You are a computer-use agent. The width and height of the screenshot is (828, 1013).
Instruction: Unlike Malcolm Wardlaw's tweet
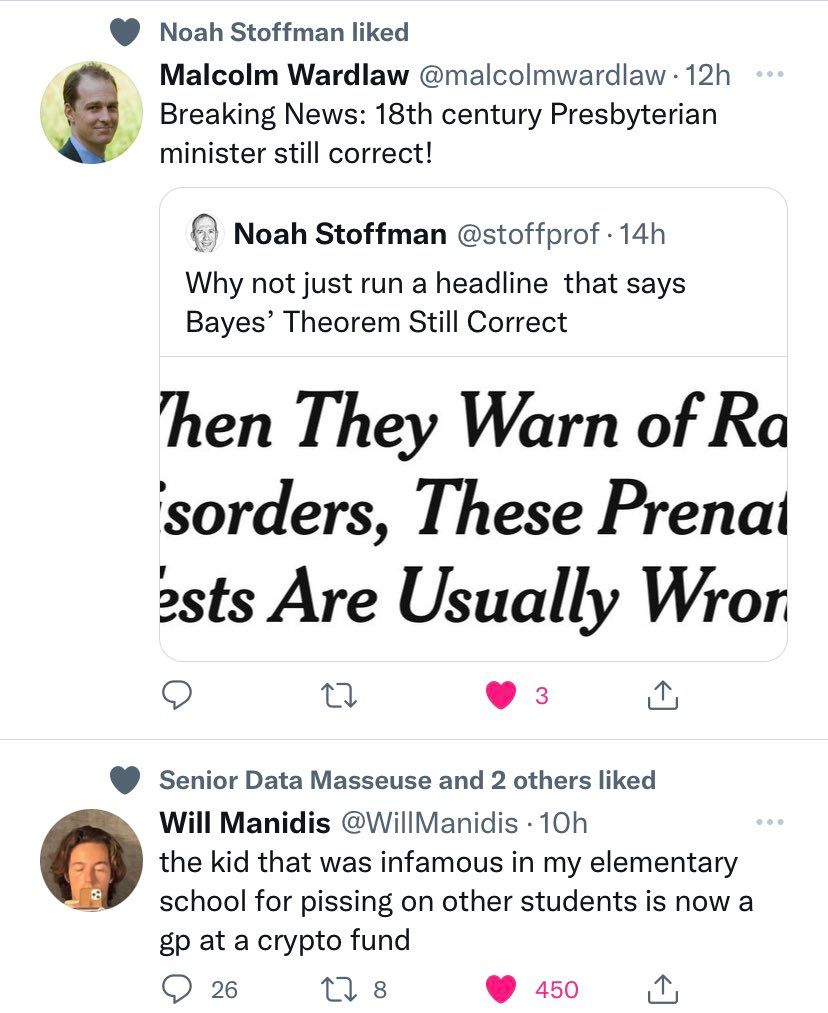point(502,695)
